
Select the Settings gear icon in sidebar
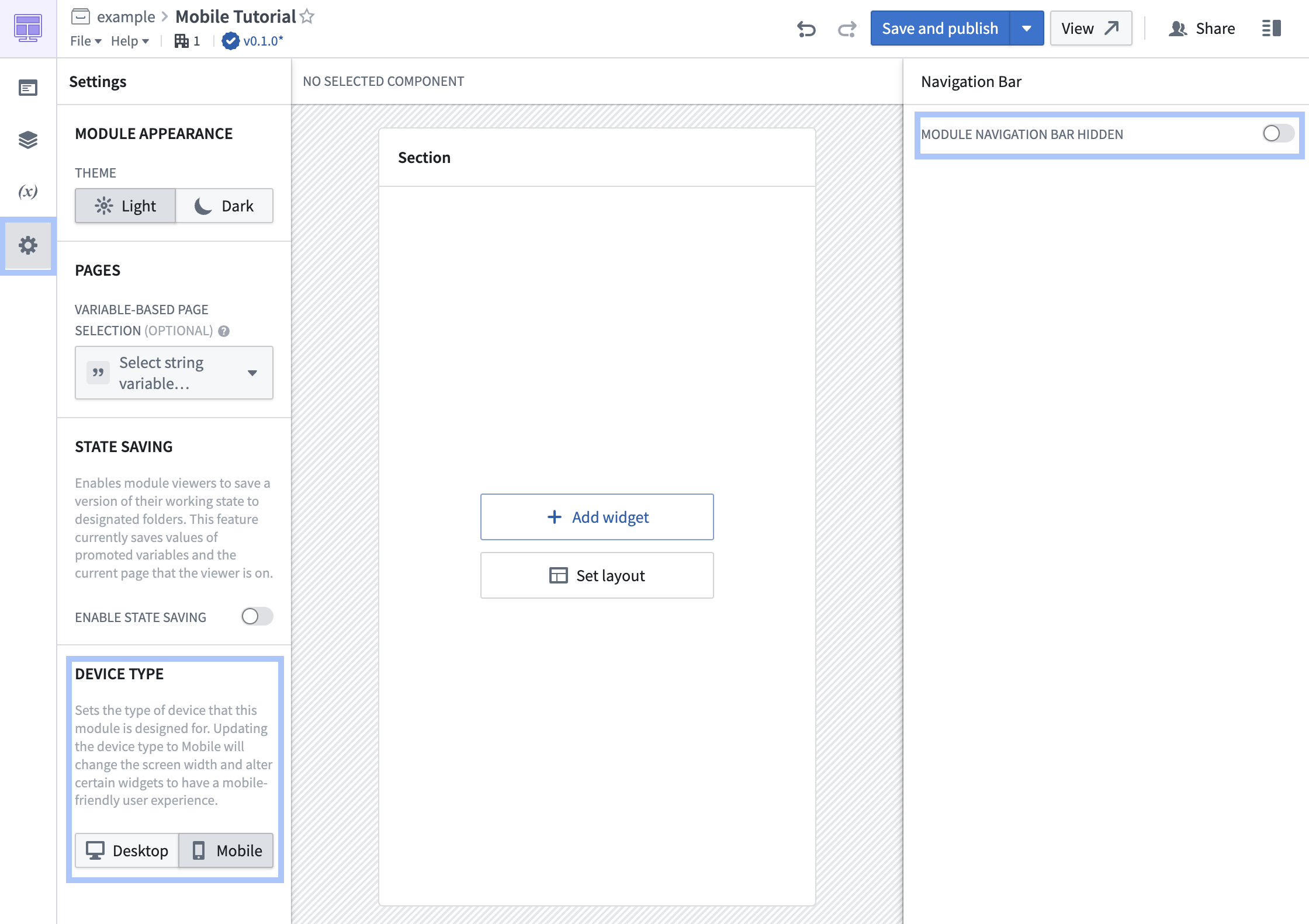28,245
